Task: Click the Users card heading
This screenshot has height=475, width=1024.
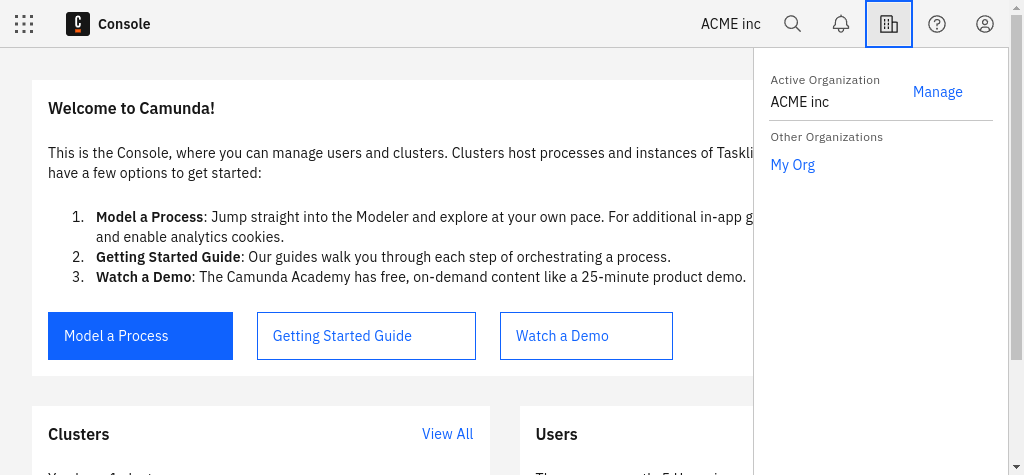Action: 556,434
